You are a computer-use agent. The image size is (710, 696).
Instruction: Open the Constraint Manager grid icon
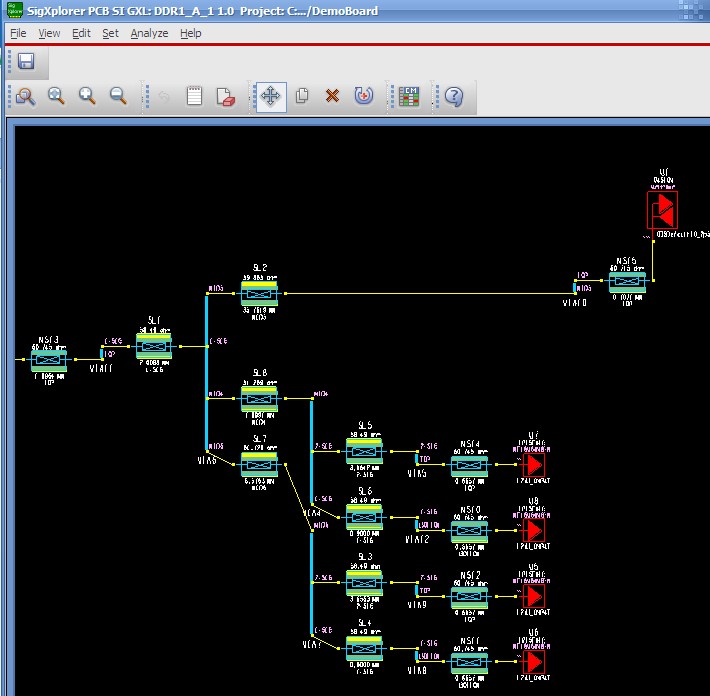(x=408, y=96)
